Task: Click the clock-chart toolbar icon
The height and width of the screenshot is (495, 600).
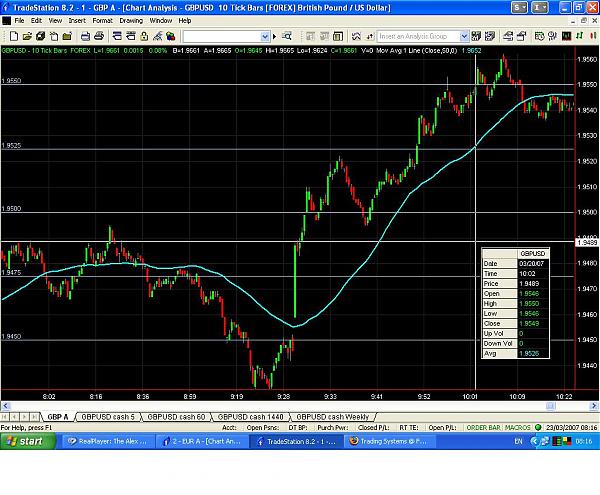Action: [x=539, y=36]
